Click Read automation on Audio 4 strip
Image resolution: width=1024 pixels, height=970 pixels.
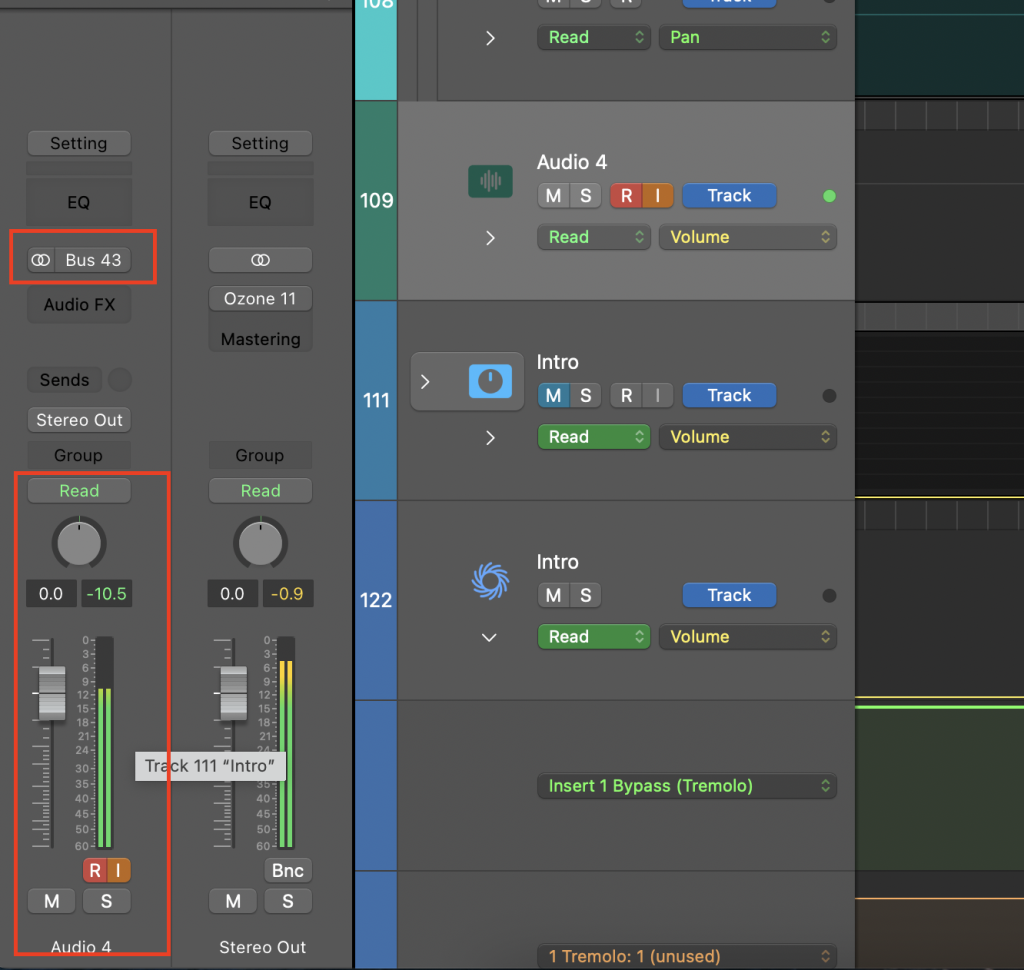pos(79,491)
